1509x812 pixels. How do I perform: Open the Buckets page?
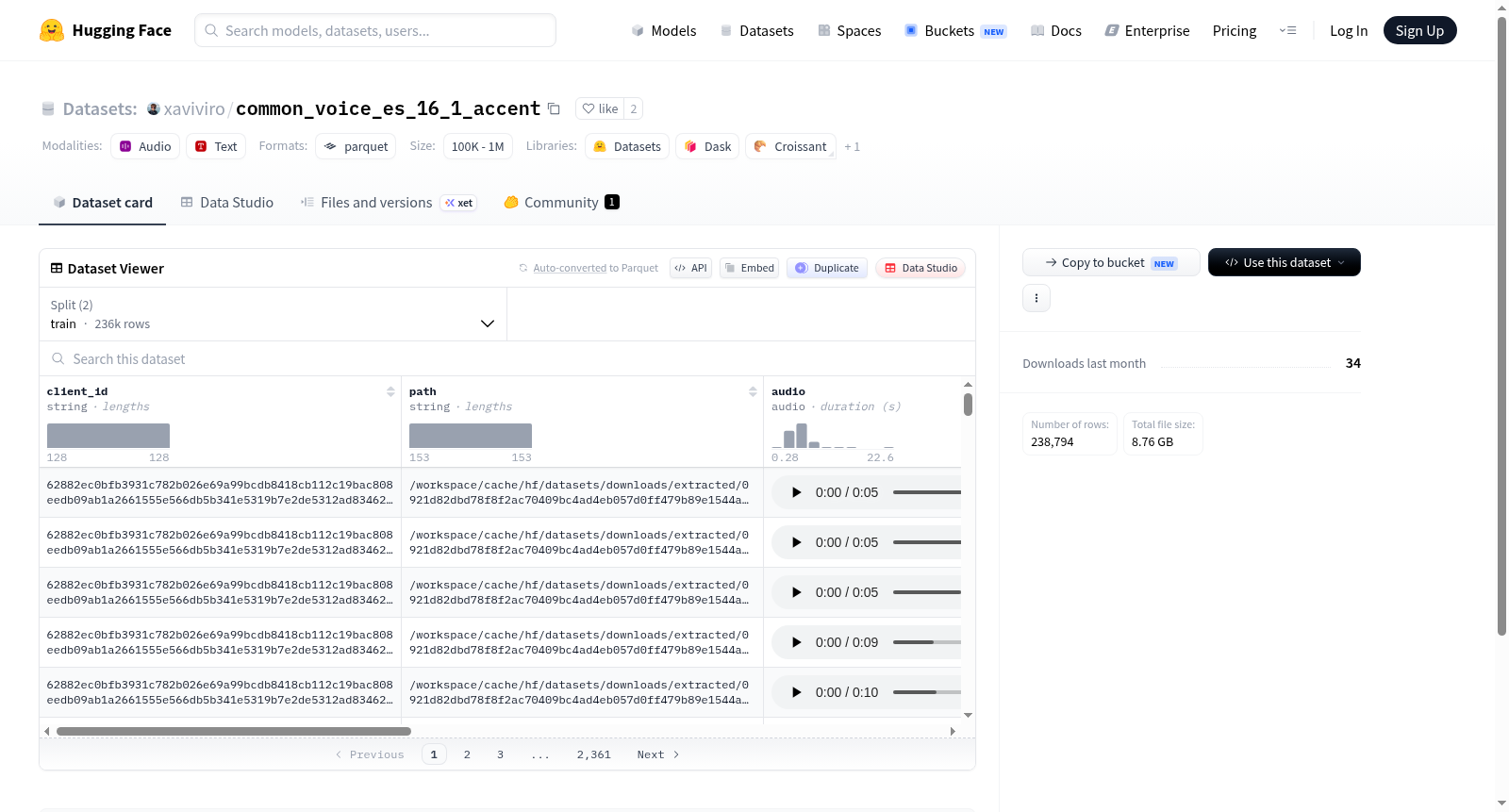955,31
